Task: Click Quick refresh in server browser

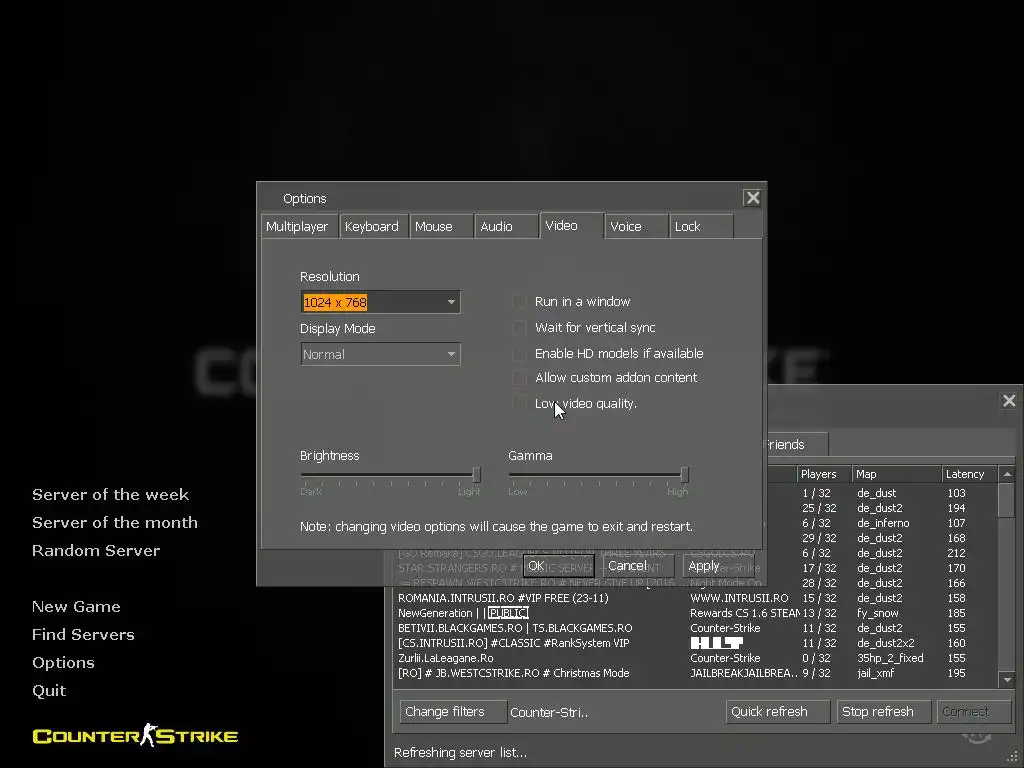Action: 778,712
